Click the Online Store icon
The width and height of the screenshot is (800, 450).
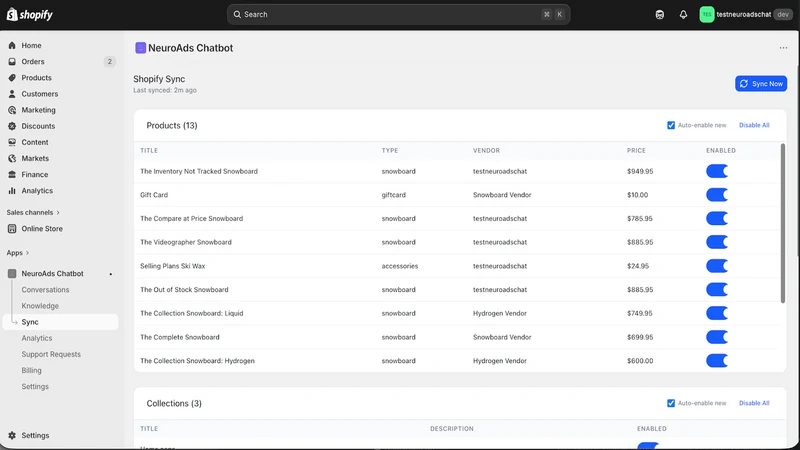click(12, 229)
